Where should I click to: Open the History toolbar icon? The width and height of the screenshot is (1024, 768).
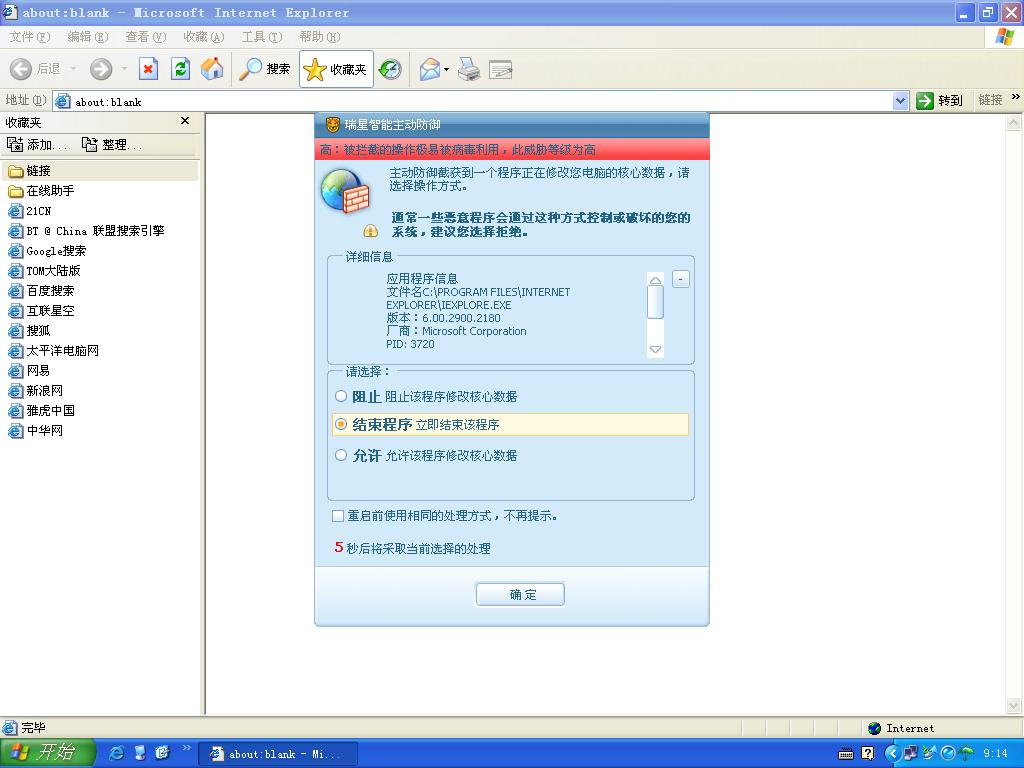(x=390, y=69)
